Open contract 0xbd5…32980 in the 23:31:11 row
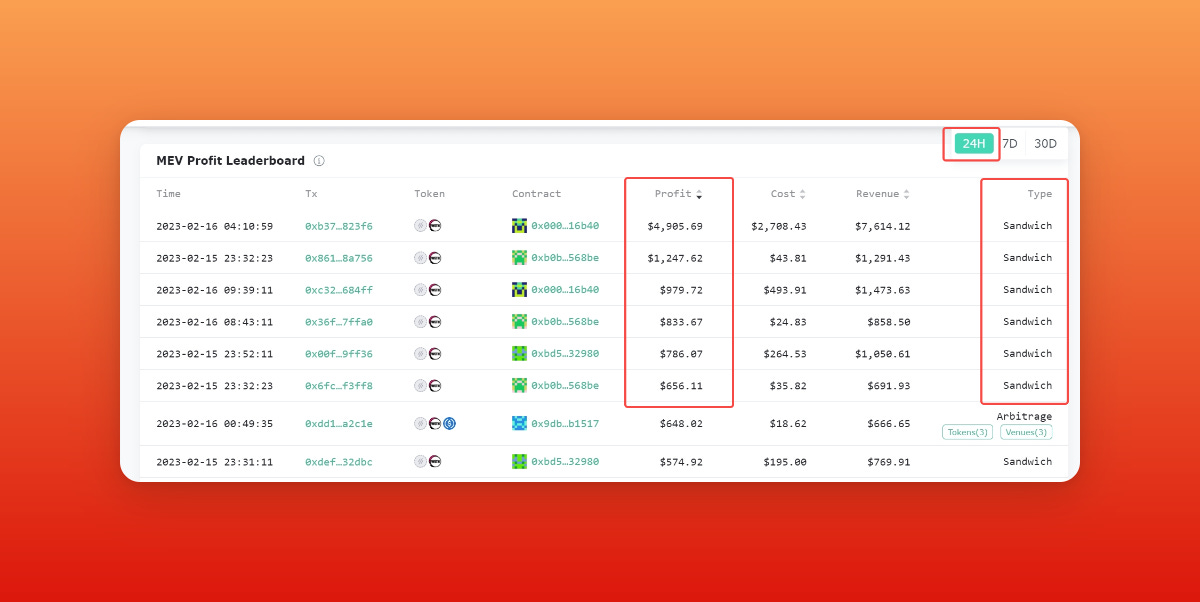Screen dimensions: 1200x602 [x=565, y=462]
